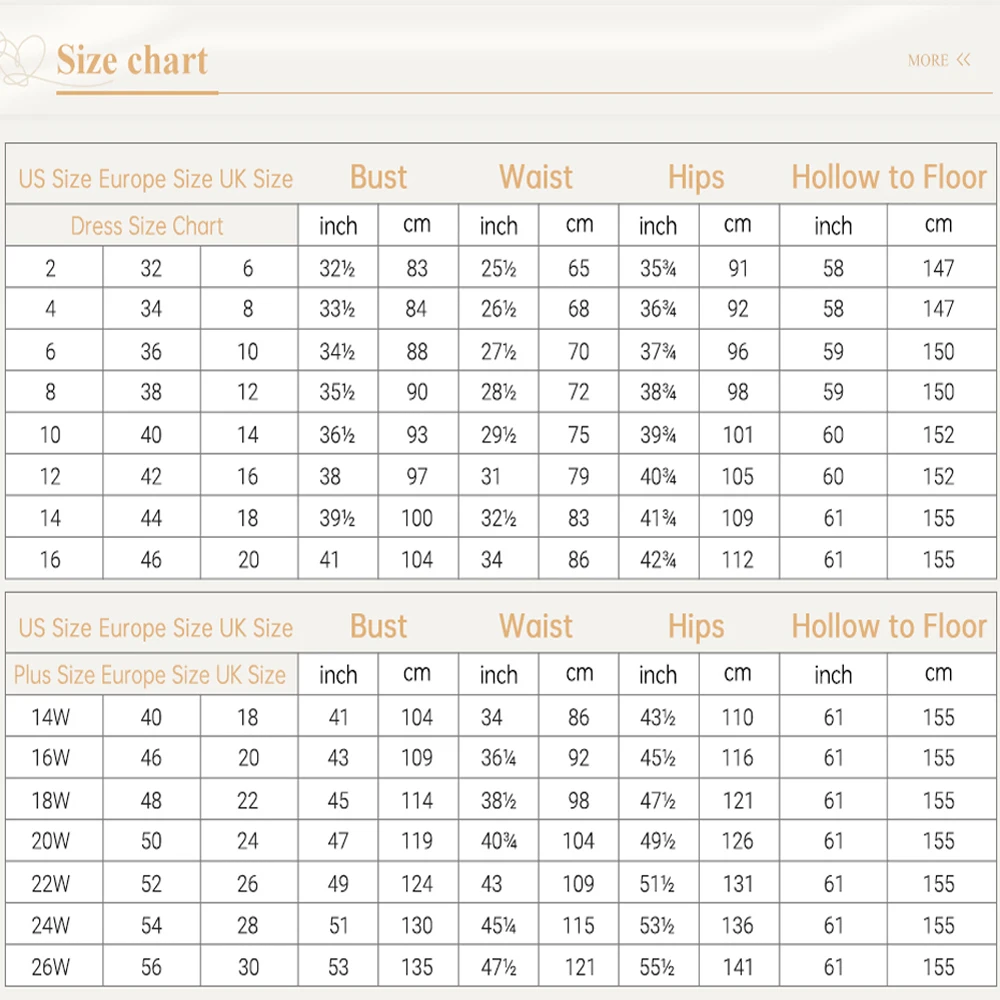Select the Dress Size Chart header cell

coord(147,226)
